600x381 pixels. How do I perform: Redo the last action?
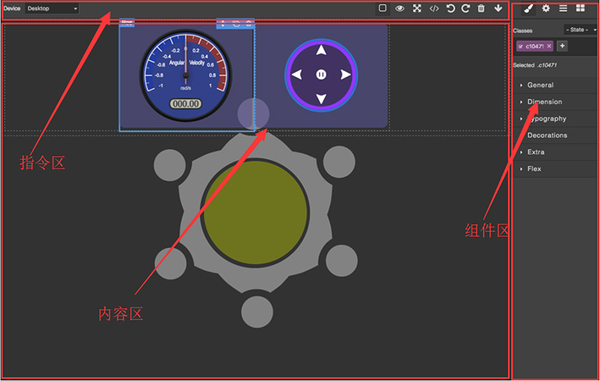pyautogui.click(x=465, y=8)
